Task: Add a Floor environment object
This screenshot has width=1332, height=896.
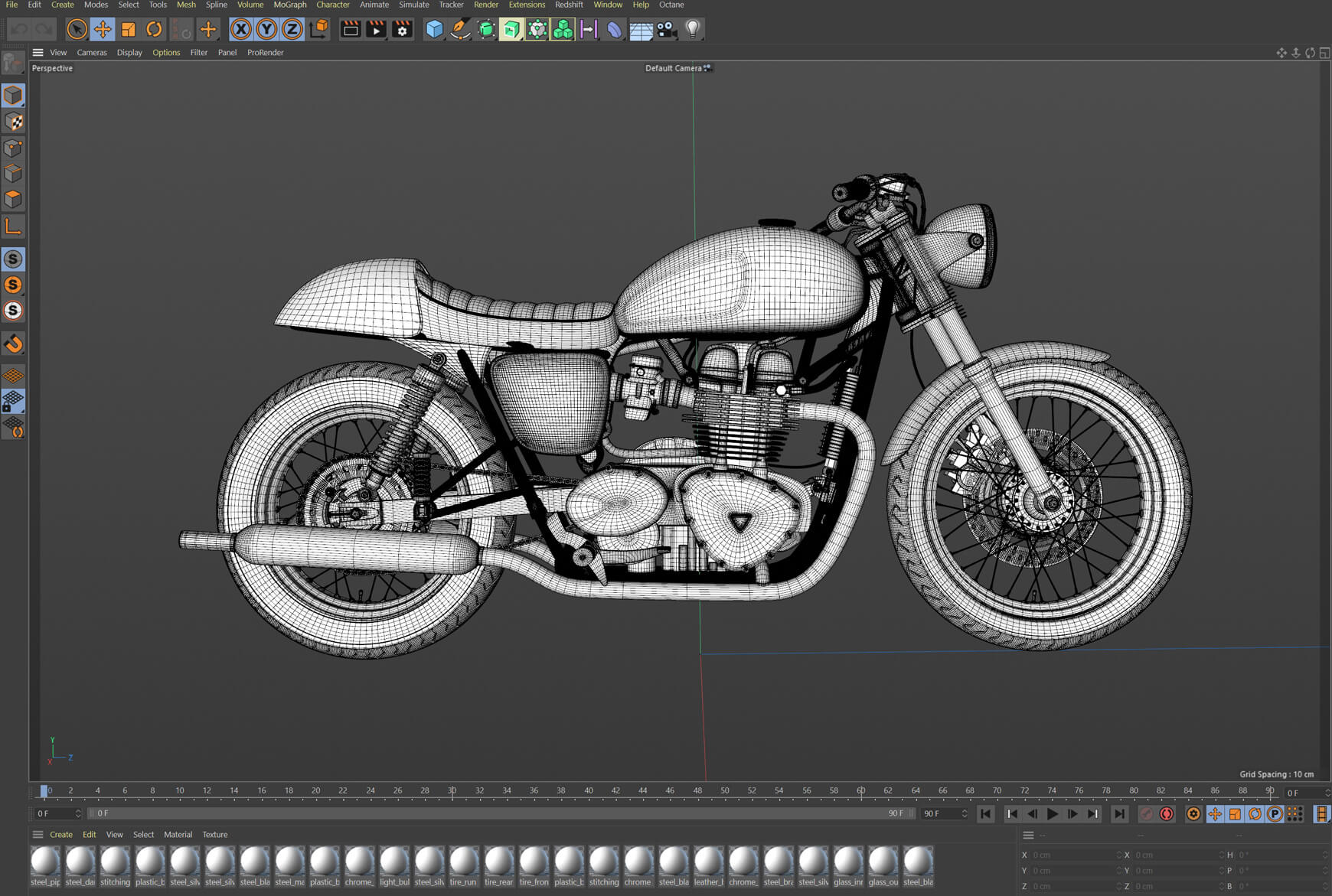Action: pyautogui.click(x=641, y=29)
